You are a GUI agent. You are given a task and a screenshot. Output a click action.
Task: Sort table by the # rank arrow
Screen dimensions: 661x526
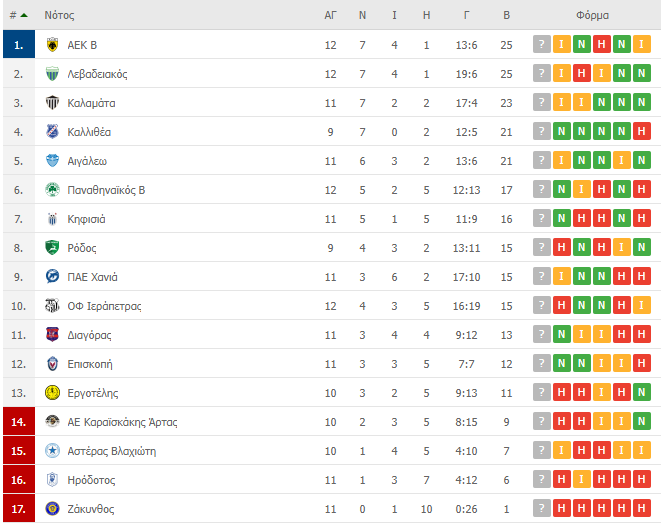point(19,16)
